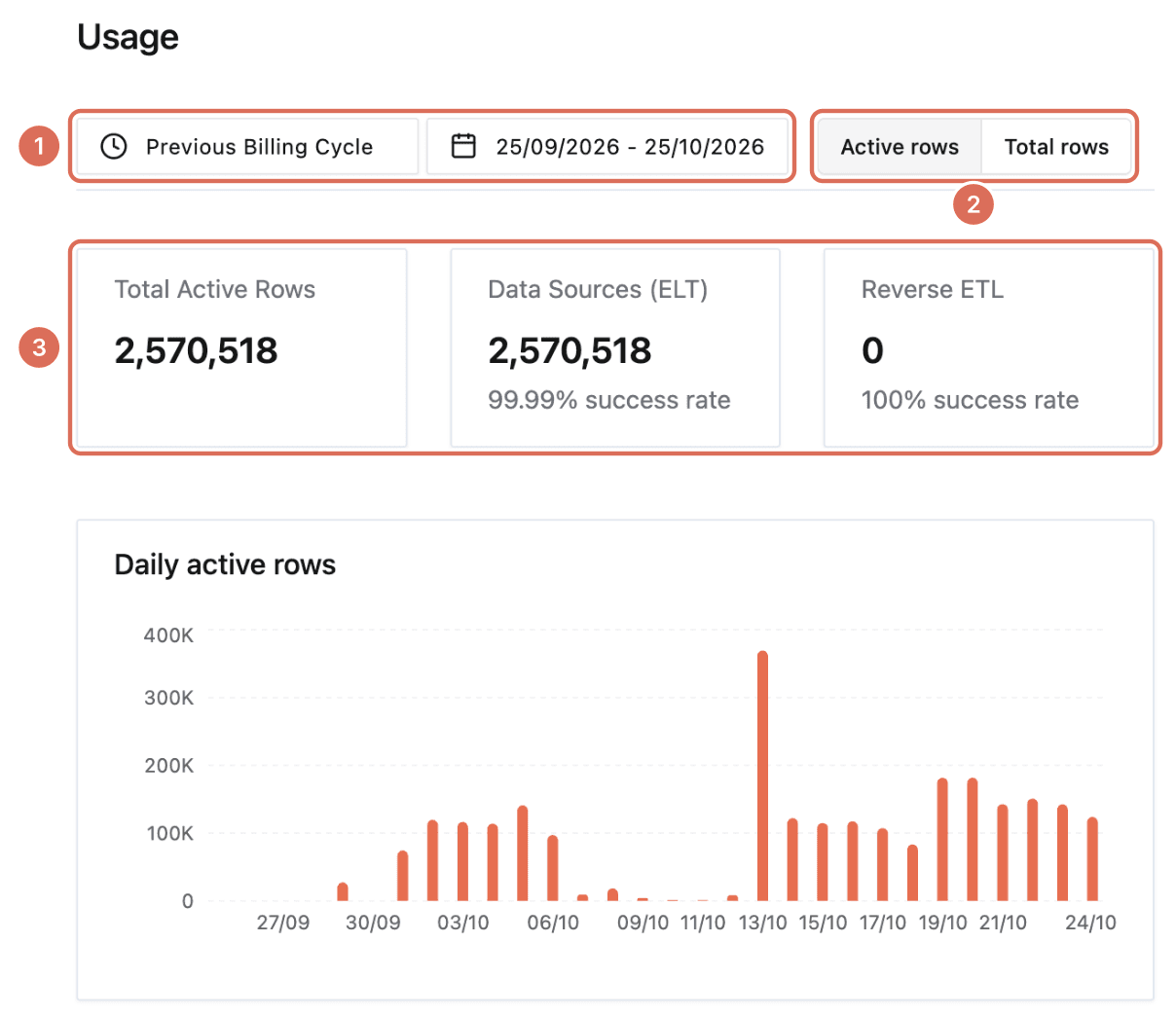Click the clock icon beside Previous Billing Cycle
Image resolution: width=1176 pixels, height=1015 pixels.
click(114, 147)
